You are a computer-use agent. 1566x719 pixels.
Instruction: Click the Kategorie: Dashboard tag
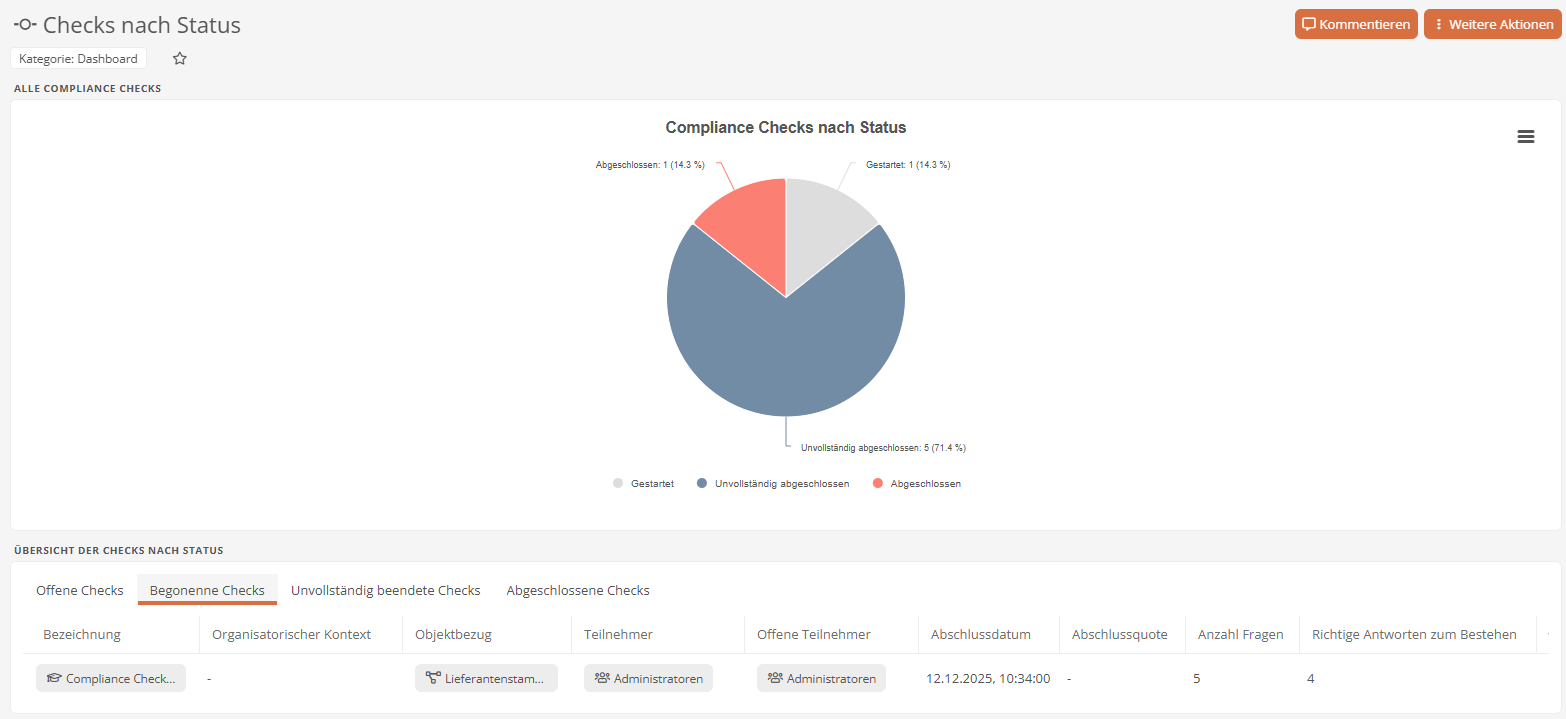(x=78, y=59)
